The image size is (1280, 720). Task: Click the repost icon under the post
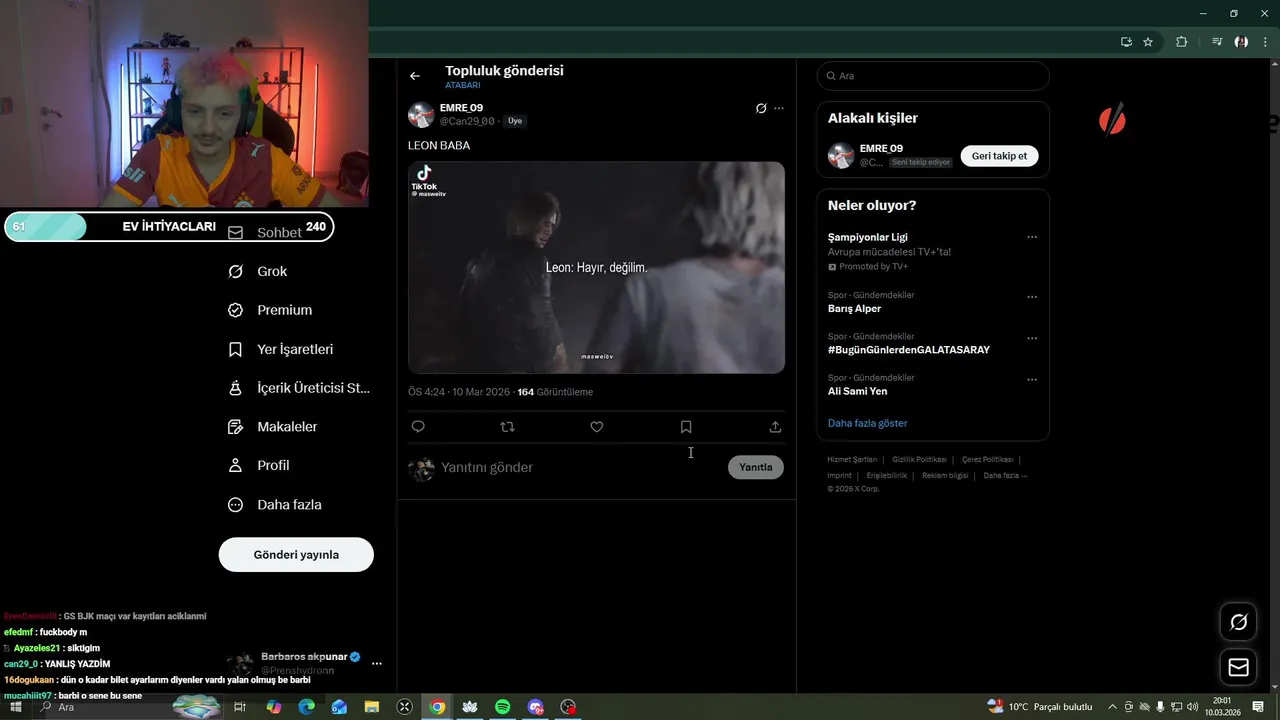pos(507,427)
